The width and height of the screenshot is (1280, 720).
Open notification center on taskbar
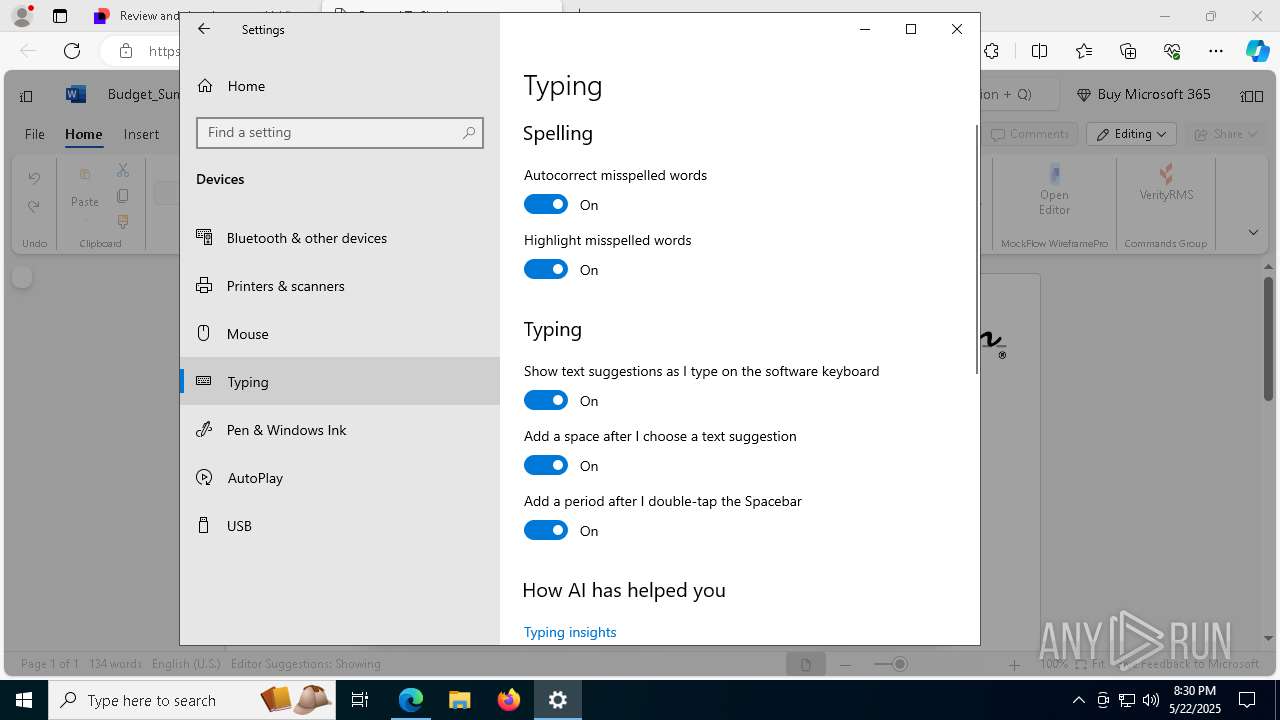pos(1247,700)
